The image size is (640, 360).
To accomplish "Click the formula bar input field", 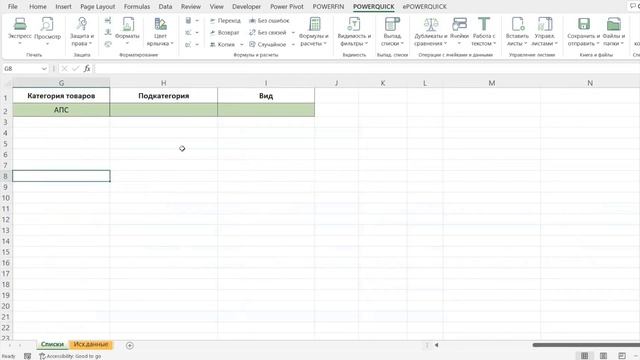I will coord(367,69).
